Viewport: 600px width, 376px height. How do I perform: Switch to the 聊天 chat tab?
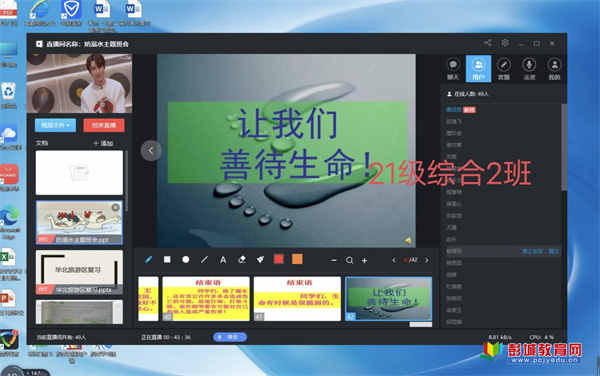(453, 69)
